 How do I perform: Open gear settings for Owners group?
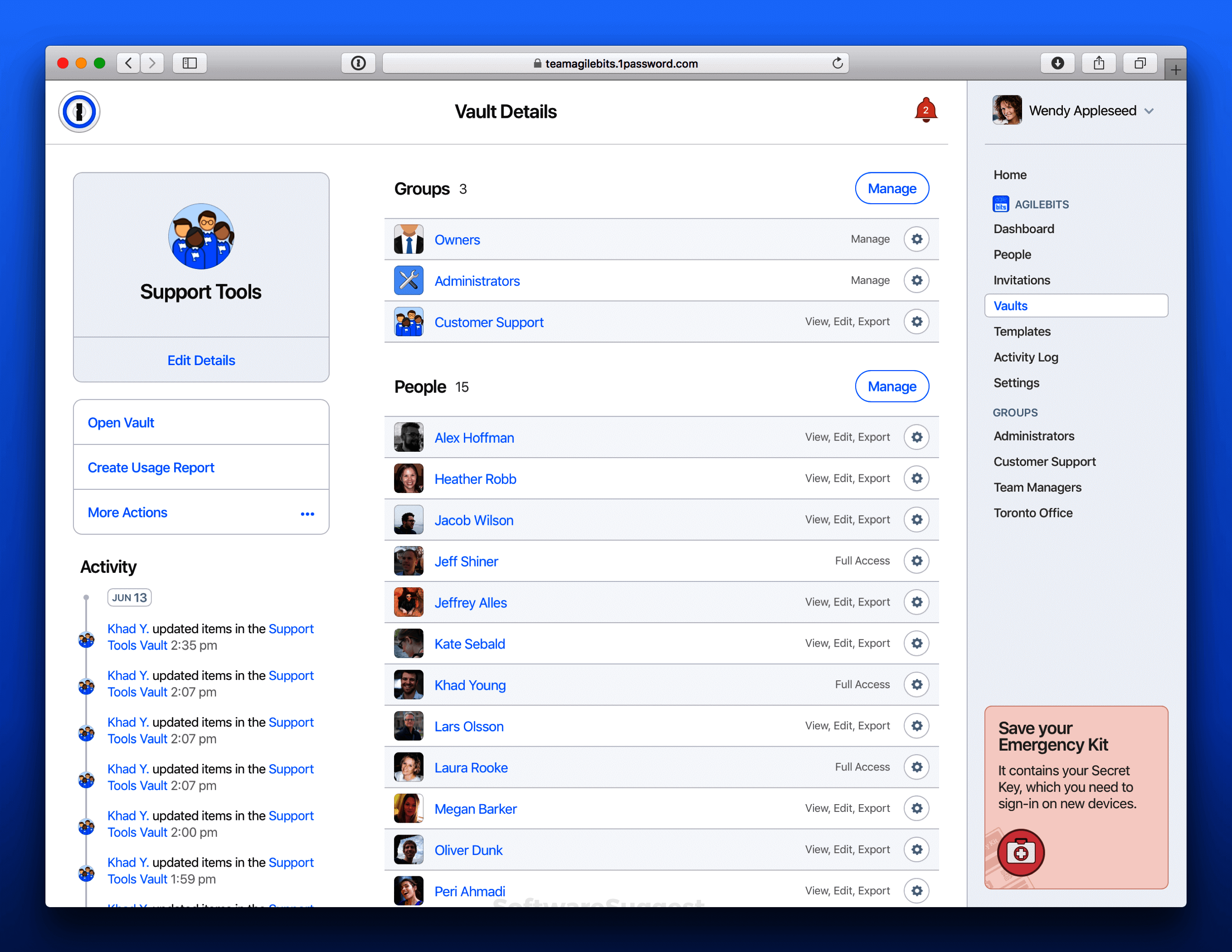click(x=916, y=239)
